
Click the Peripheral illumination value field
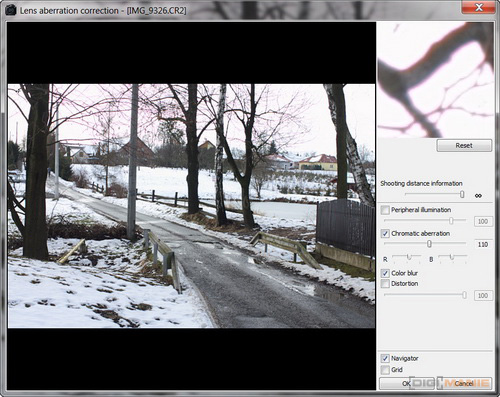[x=483, y=221]
